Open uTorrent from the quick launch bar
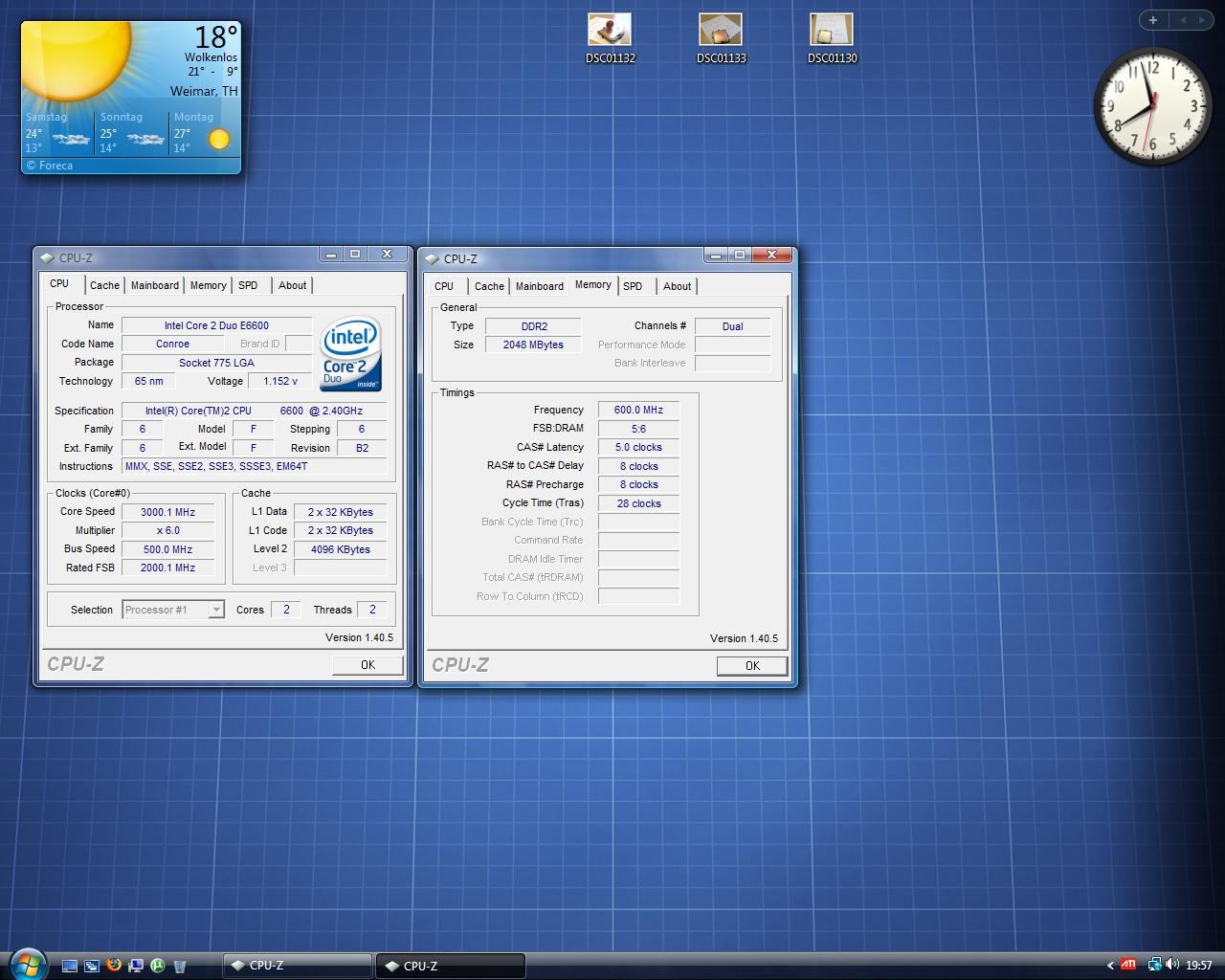 click(158, 966)
